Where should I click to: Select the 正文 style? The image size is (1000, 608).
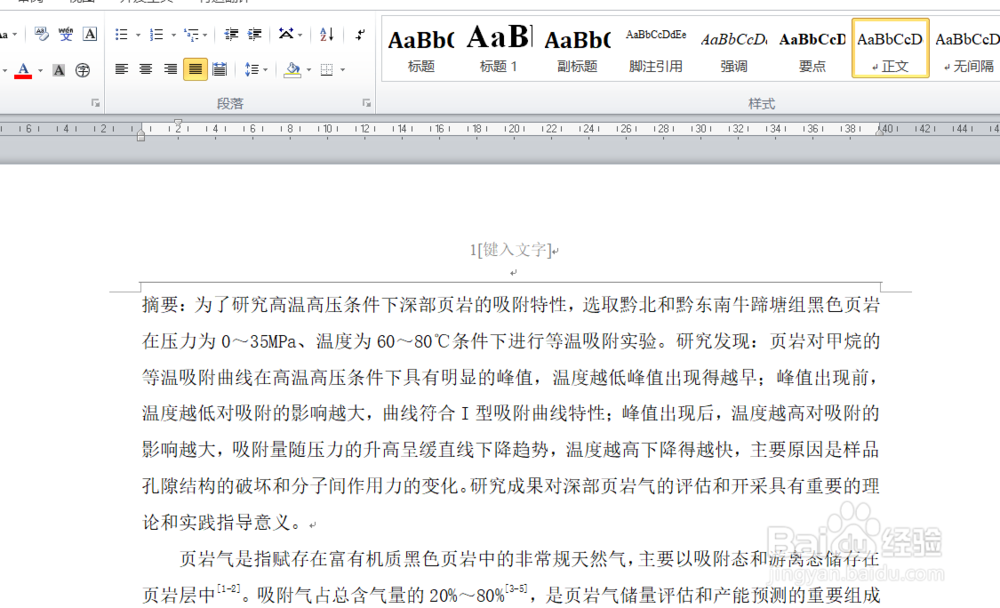click(x=890, y=48)
